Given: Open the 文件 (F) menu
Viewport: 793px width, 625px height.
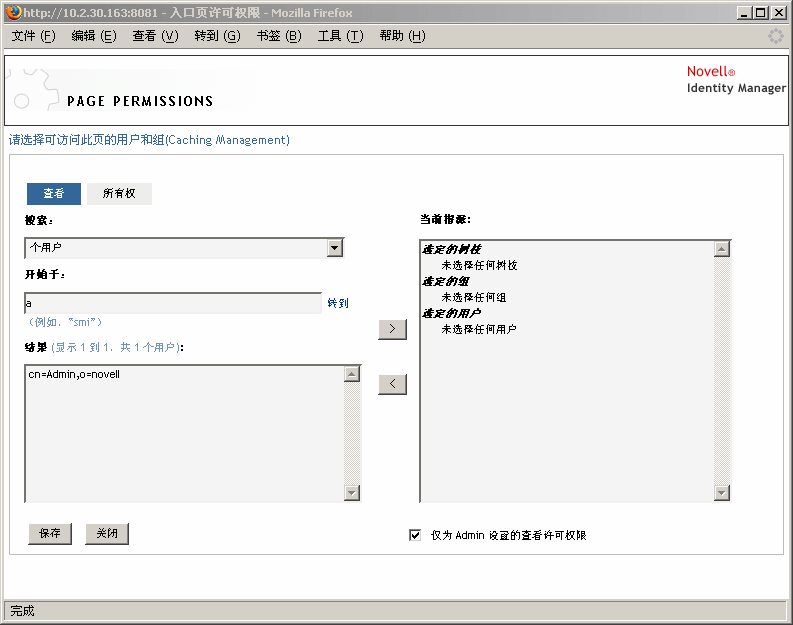Looking at the screenshot, I should (x=33, y=36).
